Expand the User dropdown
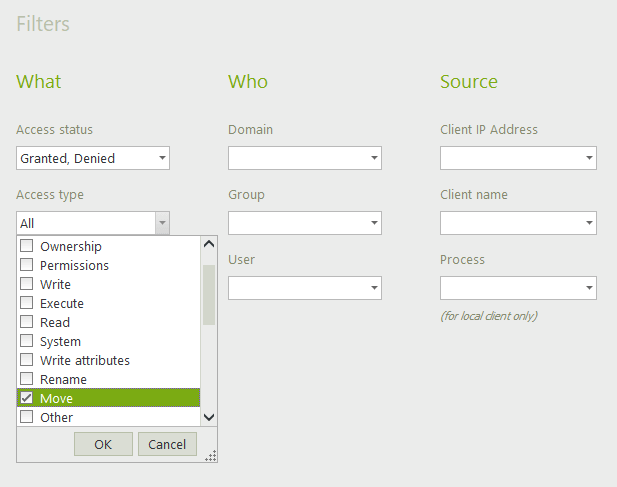Viewport: 617px width, 487px height. click(374, 288)
